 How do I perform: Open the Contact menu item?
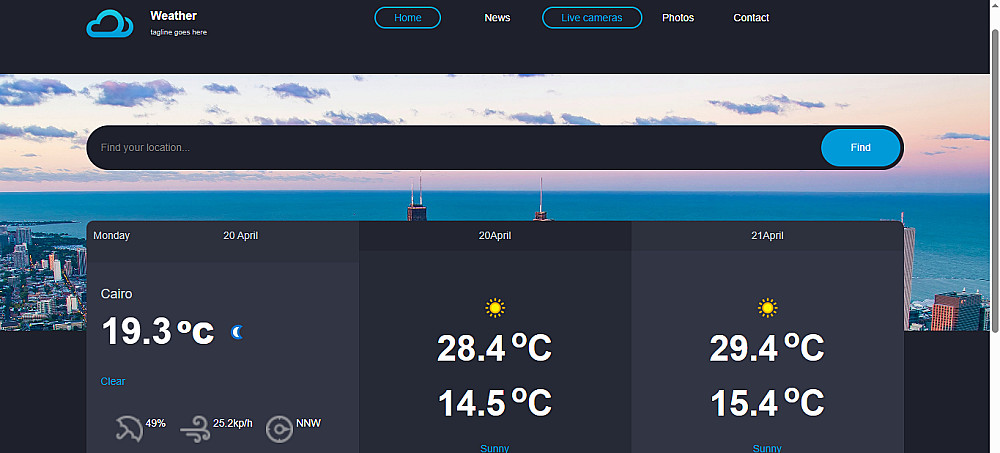pyautogui.click(x=751, y=18)
